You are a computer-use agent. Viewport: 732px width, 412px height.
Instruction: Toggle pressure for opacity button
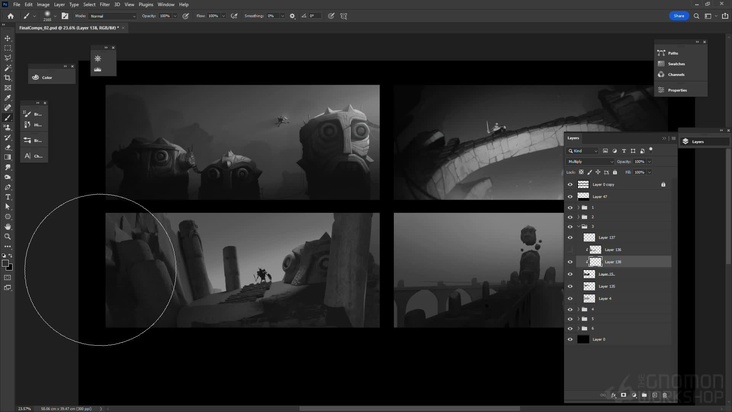click(x=186, y=16)
